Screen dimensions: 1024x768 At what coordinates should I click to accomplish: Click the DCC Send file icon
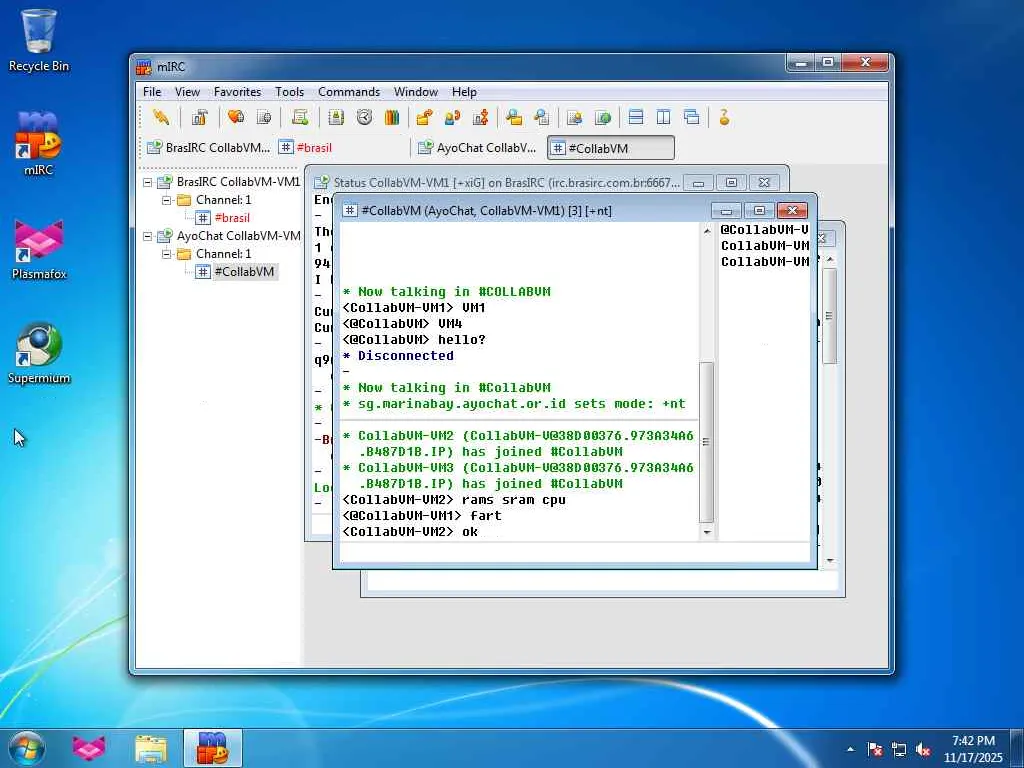(x=424, y=118)
